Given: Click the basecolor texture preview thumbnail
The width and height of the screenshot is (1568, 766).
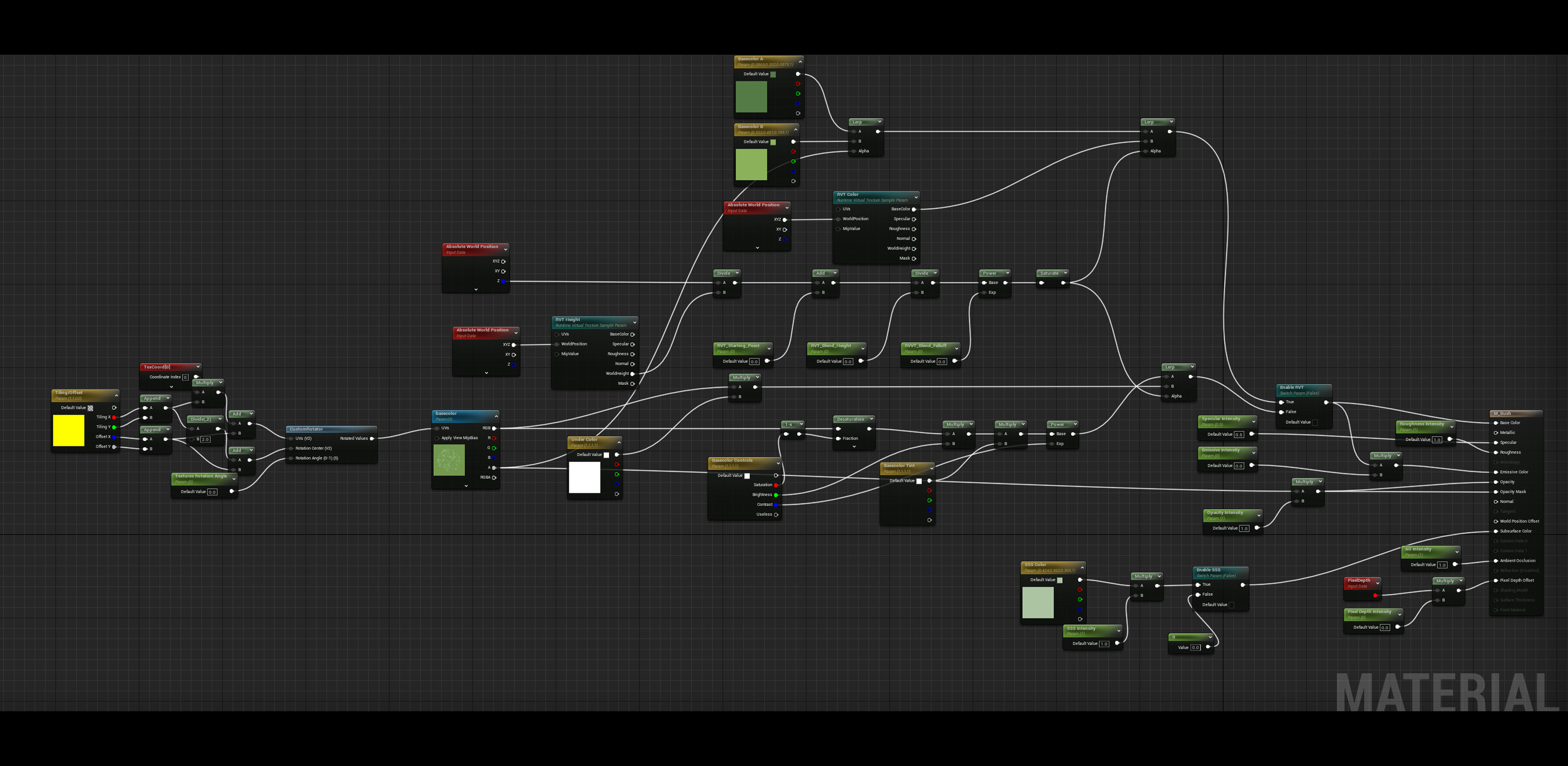Looking at the screenshot, I should coord(449,460).
